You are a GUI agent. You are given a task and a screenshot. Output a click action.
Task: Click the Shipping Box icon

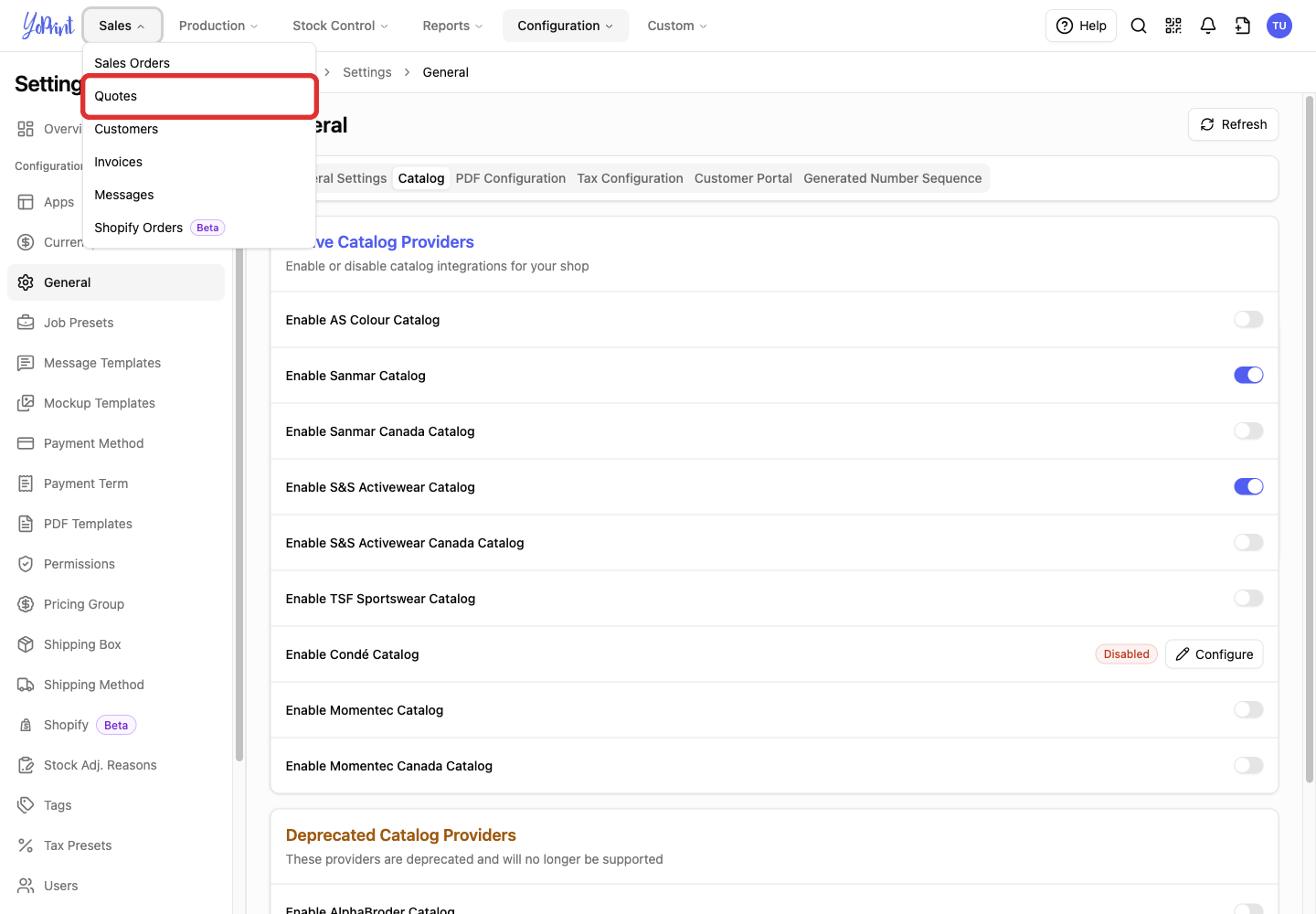(x=26, y=644)
